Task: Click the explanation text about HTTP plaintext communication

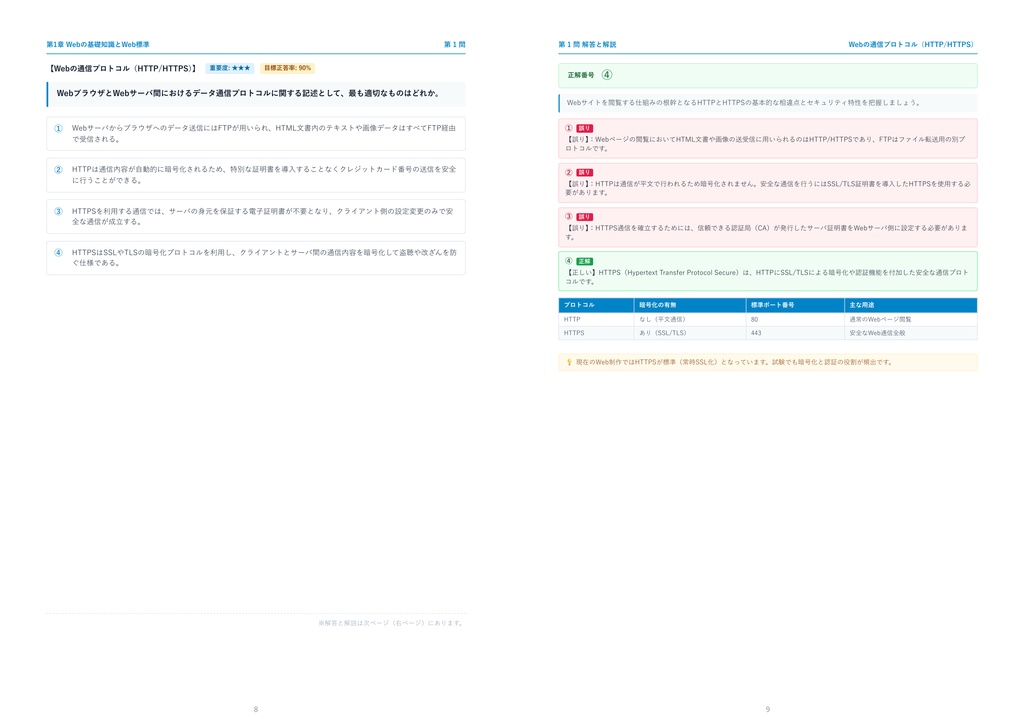Action: (x=767, y=188)
